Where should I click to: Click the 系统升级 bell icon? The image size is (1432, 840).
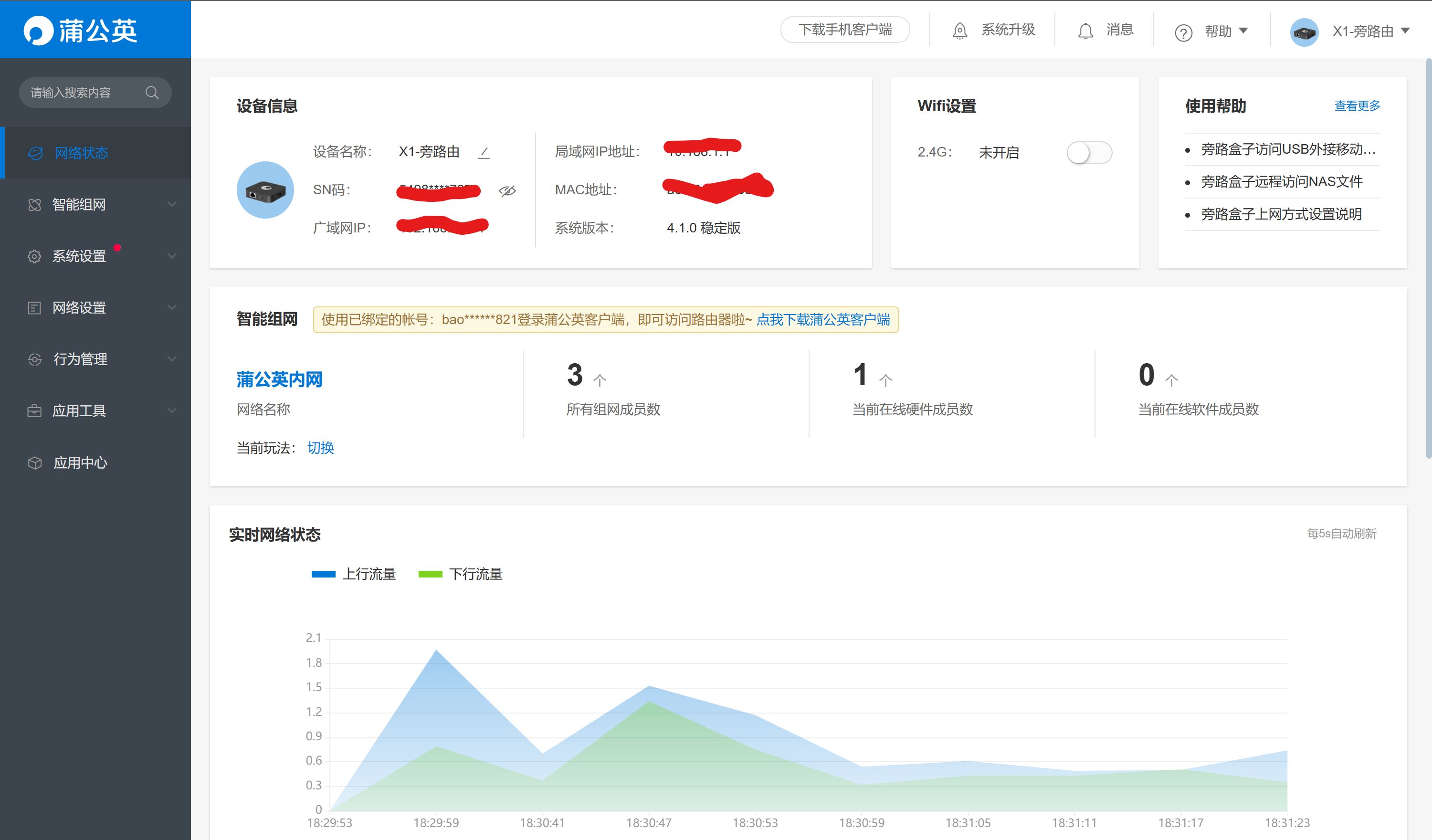(960, 31)
